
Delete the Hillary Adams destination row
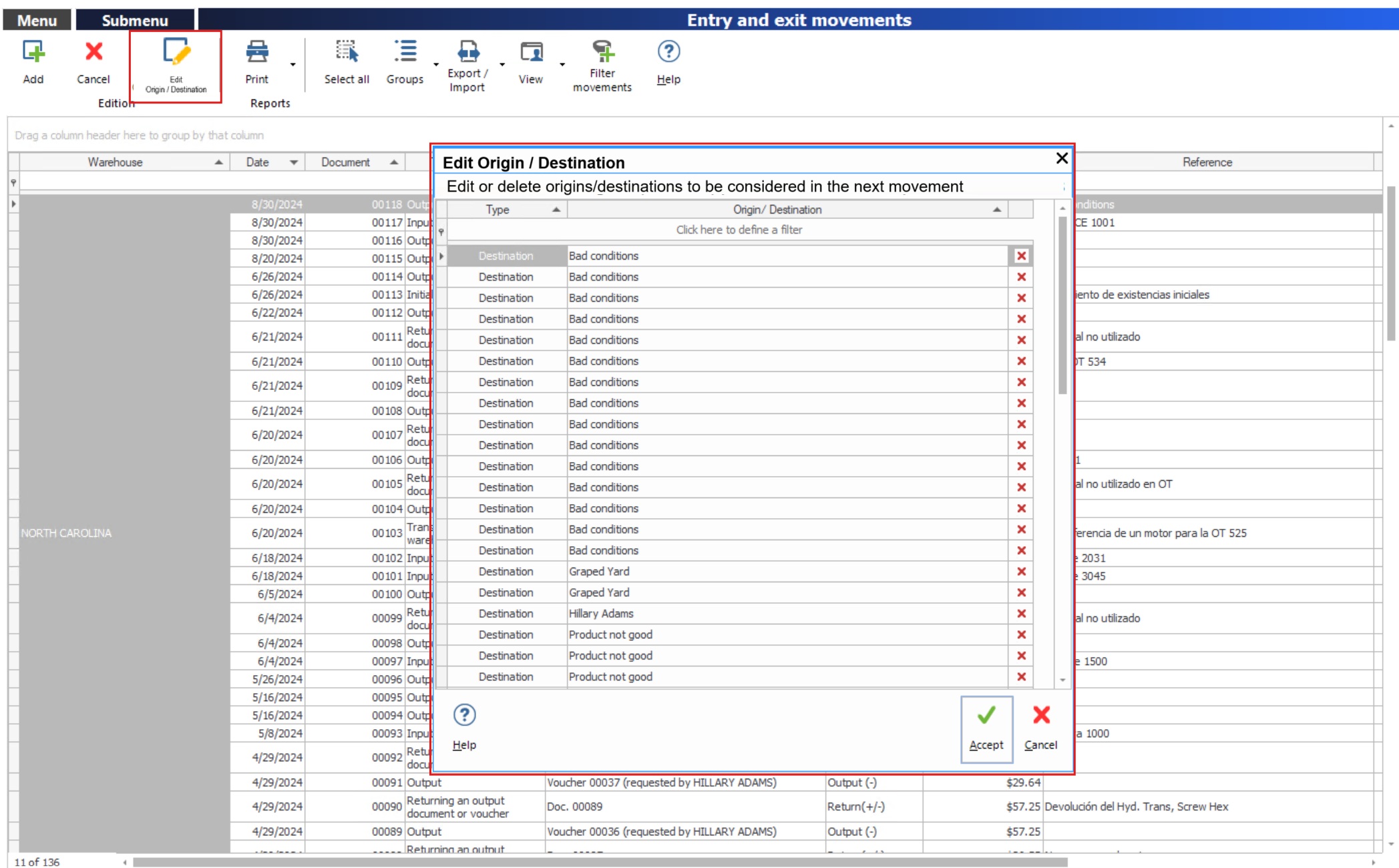pyautogui.click(x=1021, y=614)
